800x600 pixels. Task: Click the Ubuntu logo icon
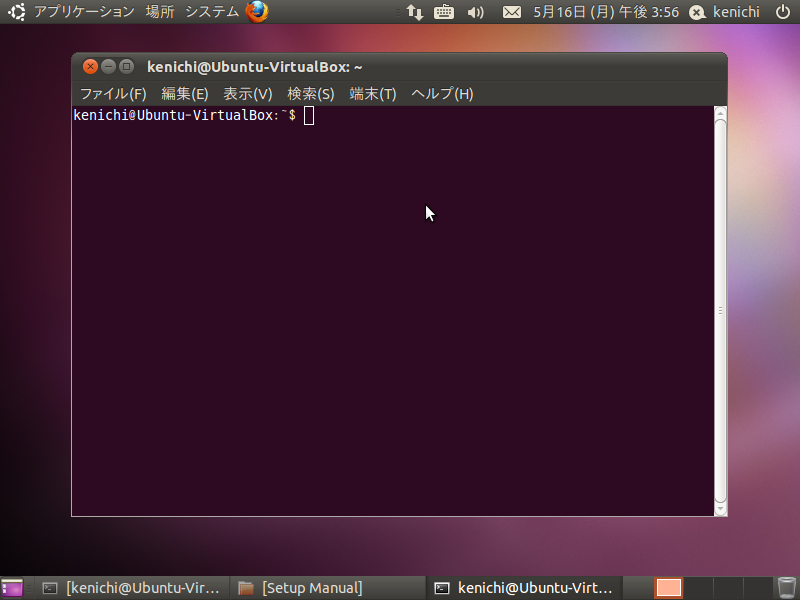[16, 11]
